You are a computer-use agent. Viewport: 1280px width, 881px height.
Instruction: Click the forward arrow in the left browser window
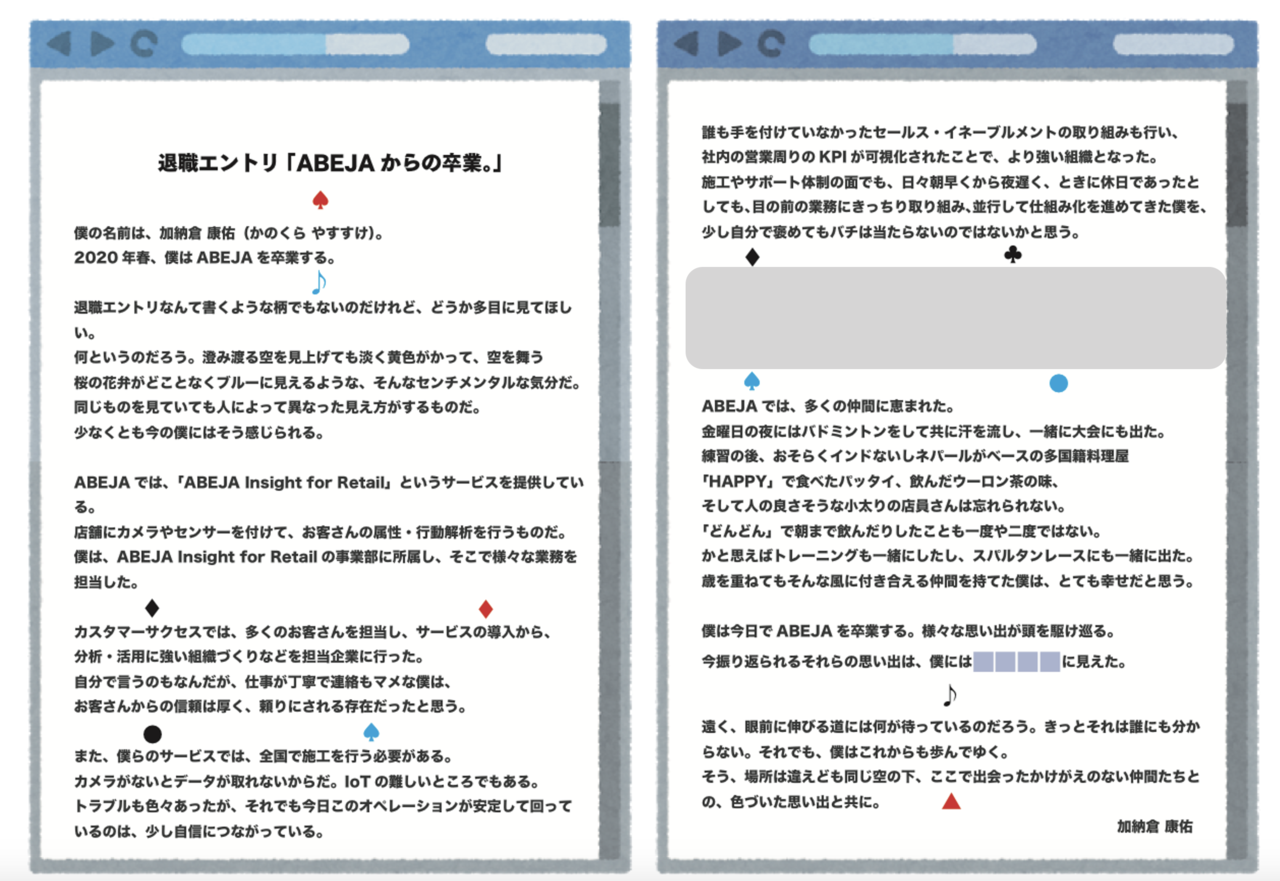coord(102,44)
